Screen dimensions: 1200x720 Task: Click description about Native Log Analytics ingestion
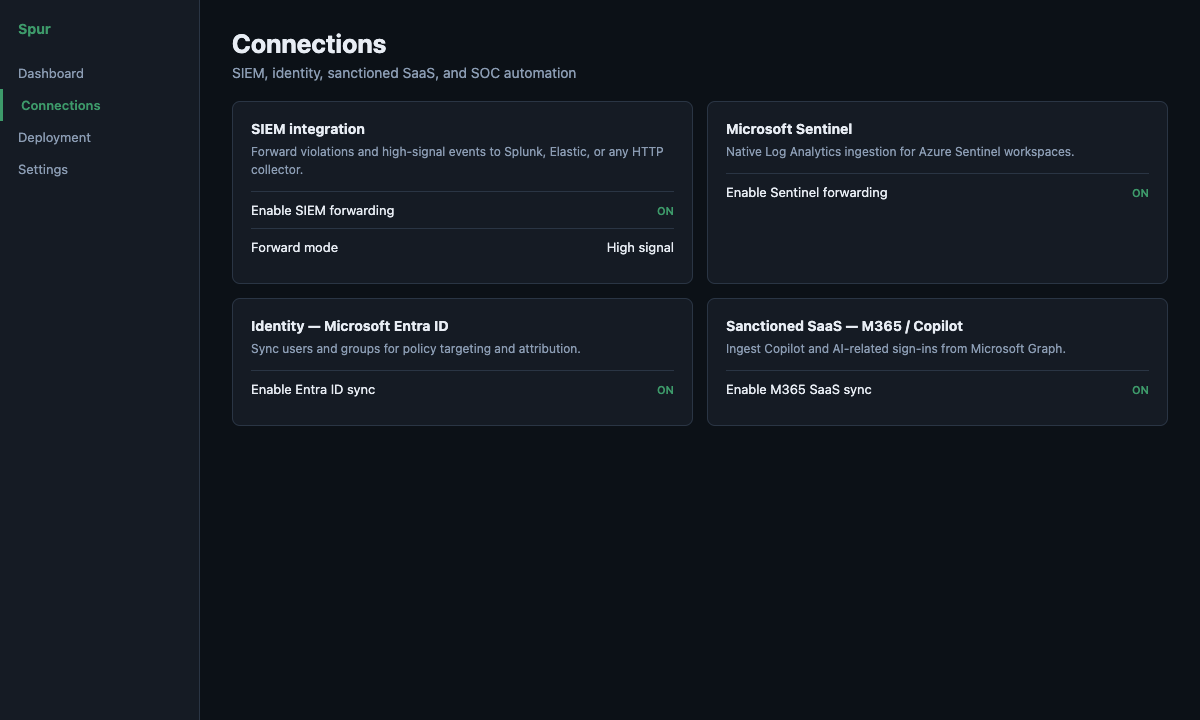(x=900, y=152)
